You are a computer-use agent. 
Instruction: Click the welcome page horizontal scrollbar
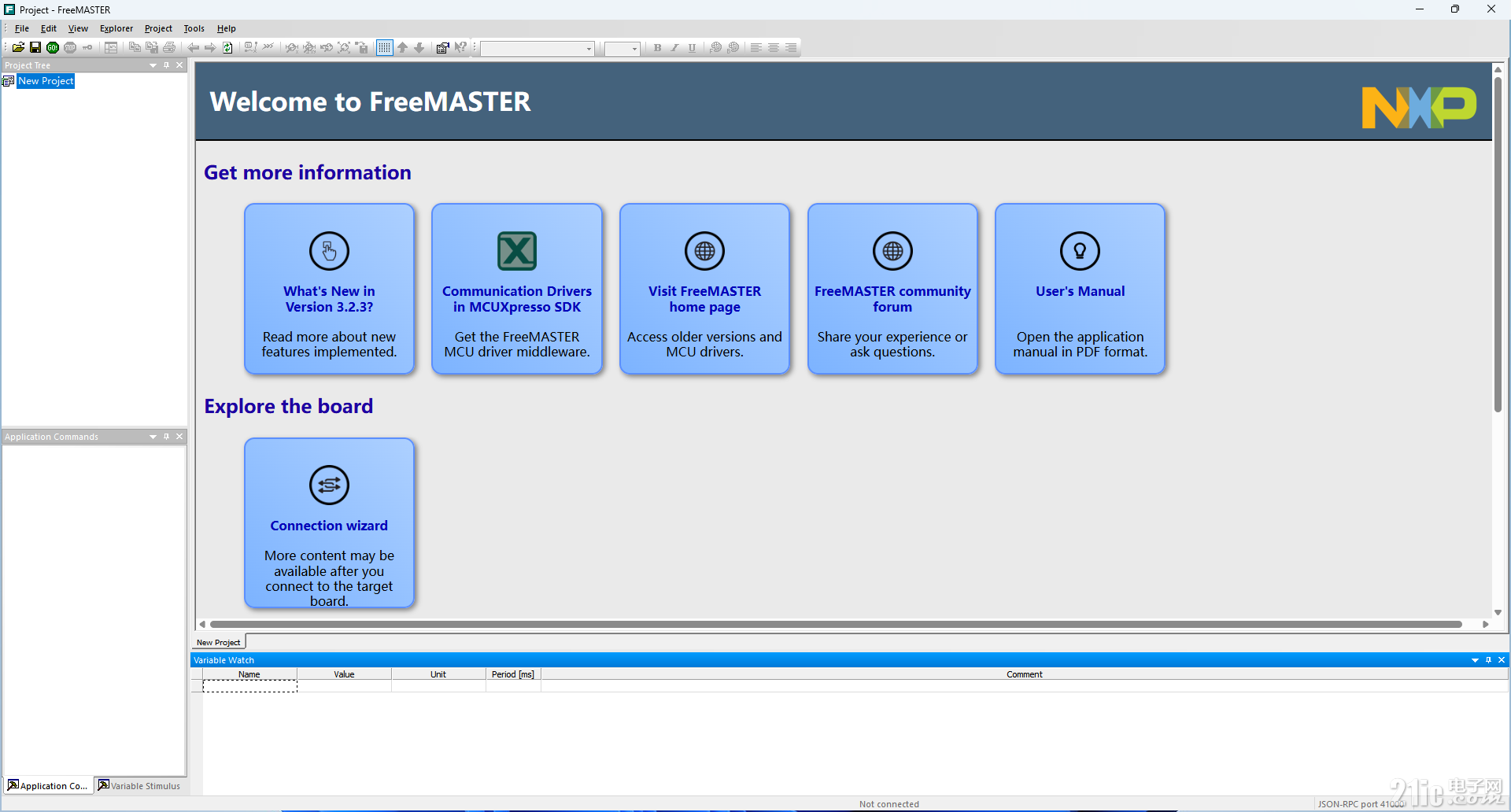click(x=836, y=624)
